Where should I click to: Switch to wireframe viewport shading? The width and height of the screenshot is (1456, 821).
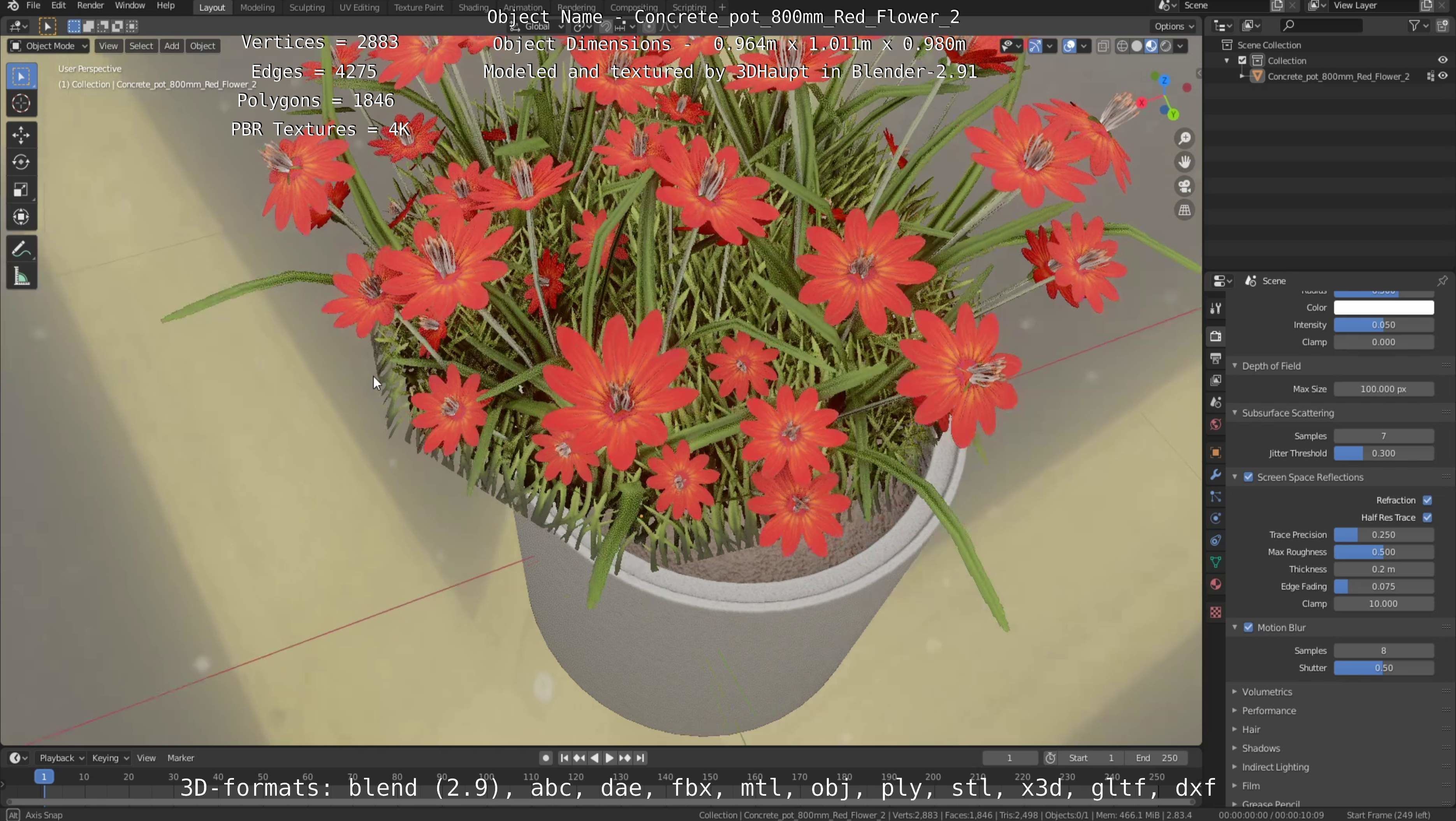click(x=1122, y=46)
